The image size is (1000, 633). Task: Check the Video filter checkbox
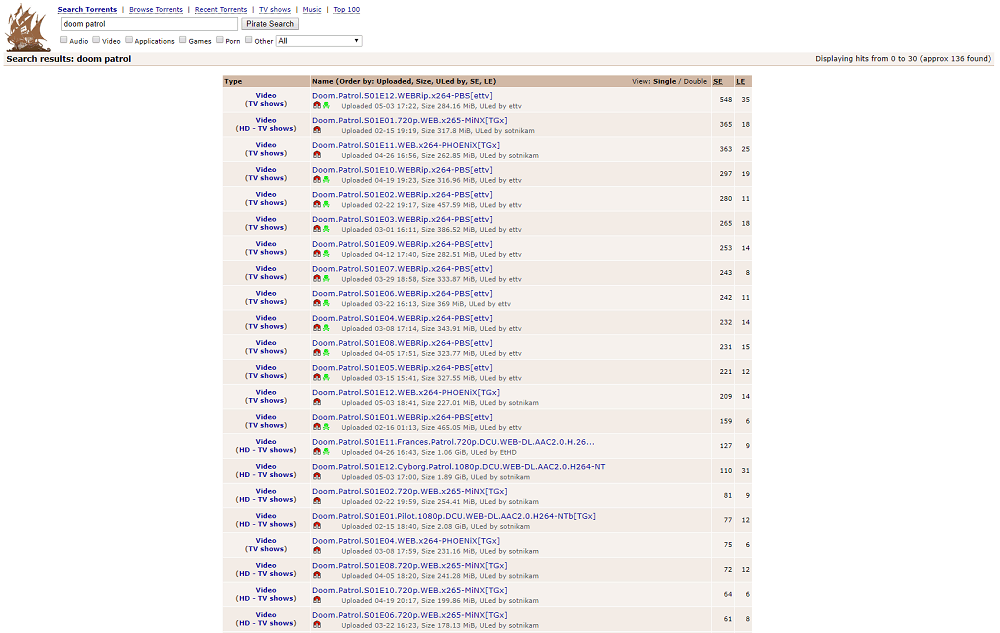point(96,40)
